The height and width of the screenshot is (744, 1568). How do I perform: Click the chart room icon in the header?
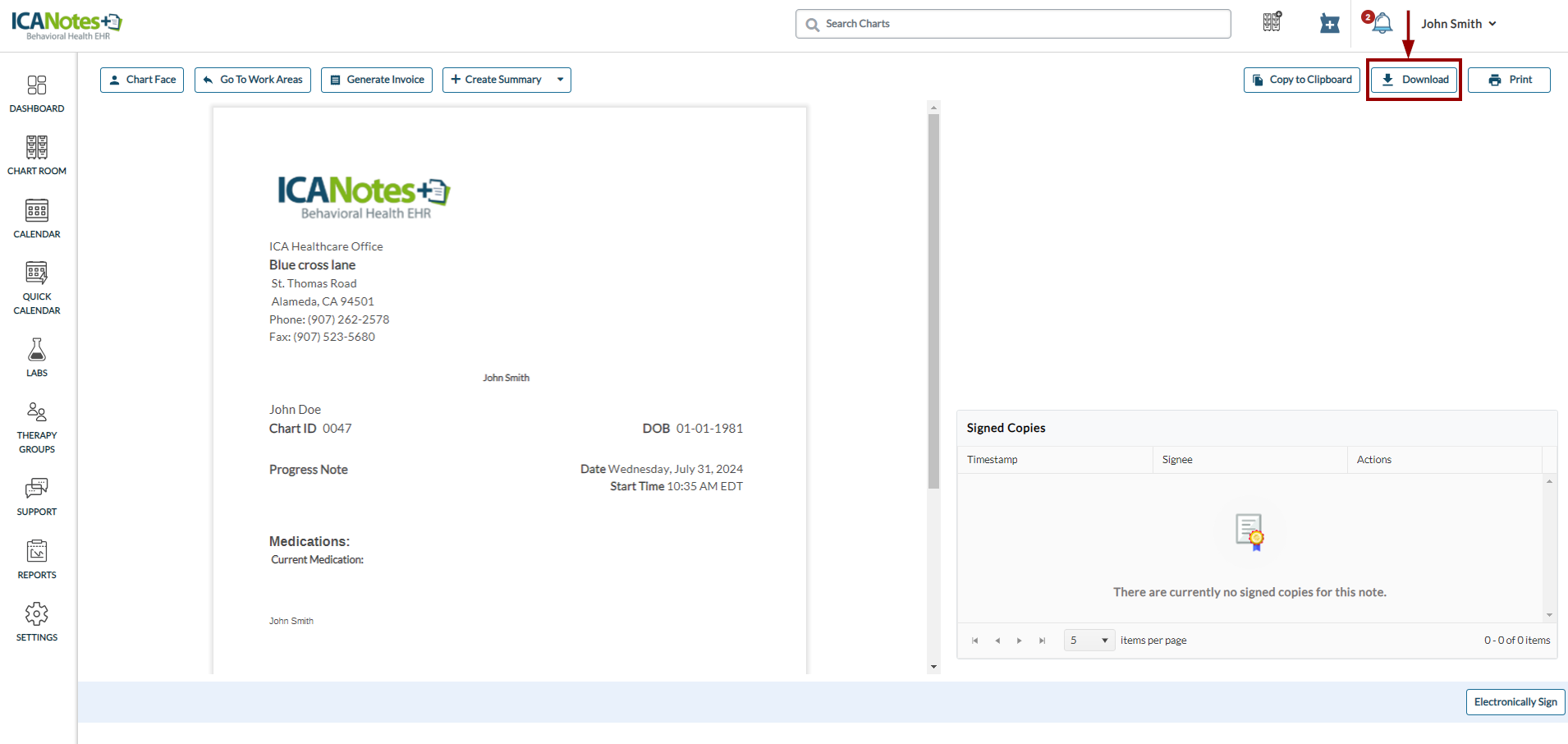pyautogui.click(x=1272, y=22)
